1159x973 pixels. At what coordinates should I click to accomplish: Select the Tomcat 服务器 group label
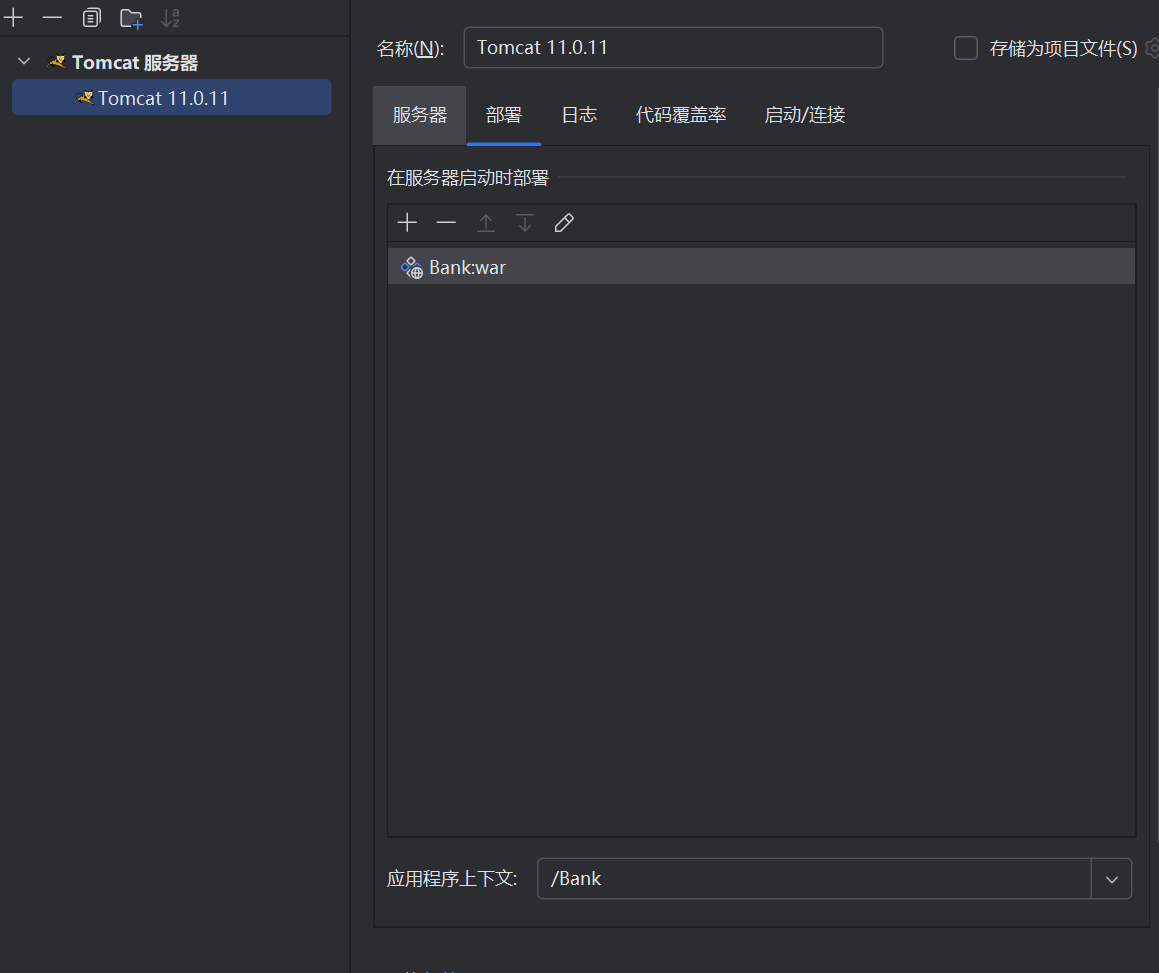(x=135, y=63)
